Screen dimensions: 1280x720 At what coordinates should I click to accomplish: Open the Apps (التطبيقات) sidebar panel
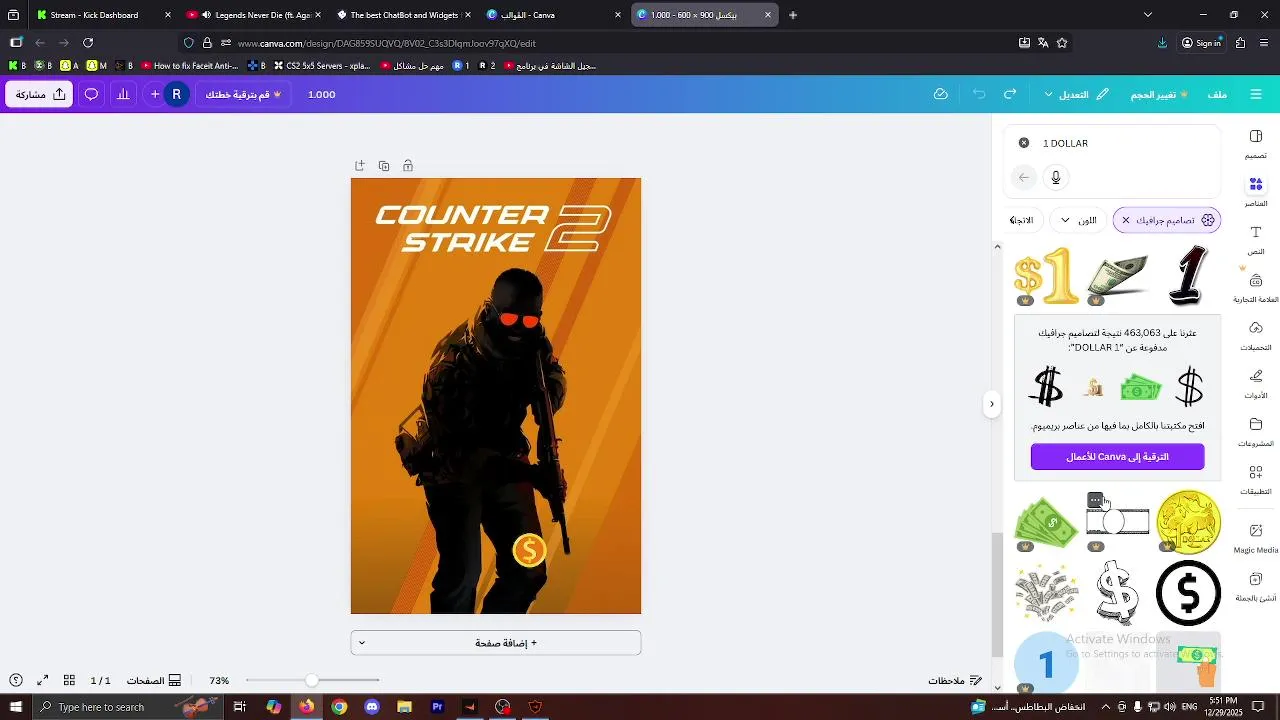pos(1256,480)
